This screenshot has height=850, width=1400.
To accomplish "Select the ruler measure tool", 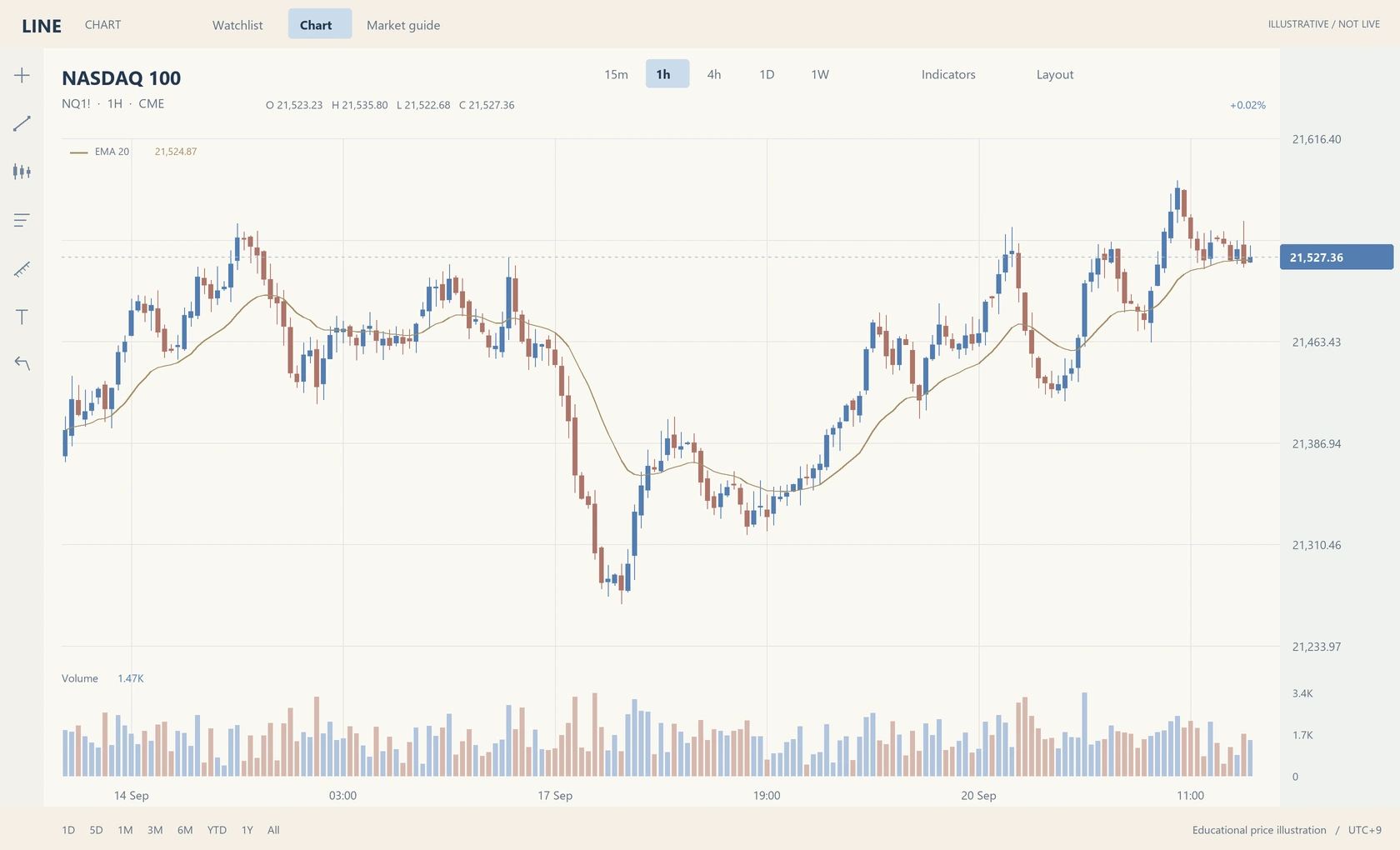I will click(x=22, y=268).
